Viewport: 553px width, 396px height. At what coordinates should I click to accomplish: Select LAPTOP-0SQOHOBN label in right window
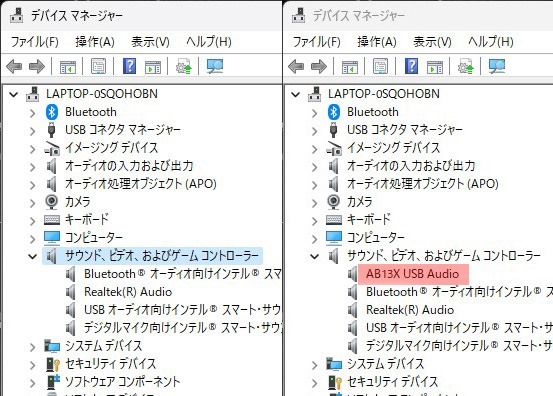[x=384, y=94]
